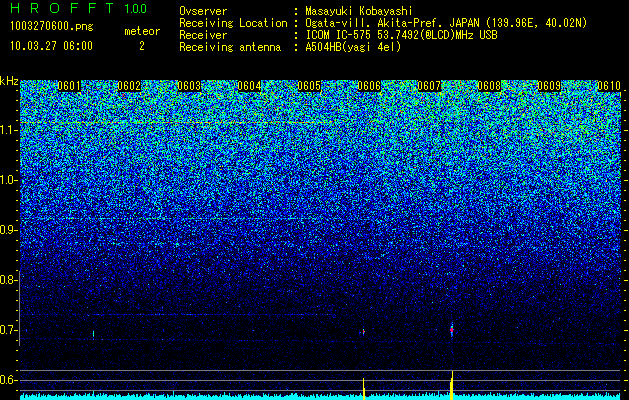Click the 0603 time marker
This screenshot has height=400, width=629.
(189, 86)
